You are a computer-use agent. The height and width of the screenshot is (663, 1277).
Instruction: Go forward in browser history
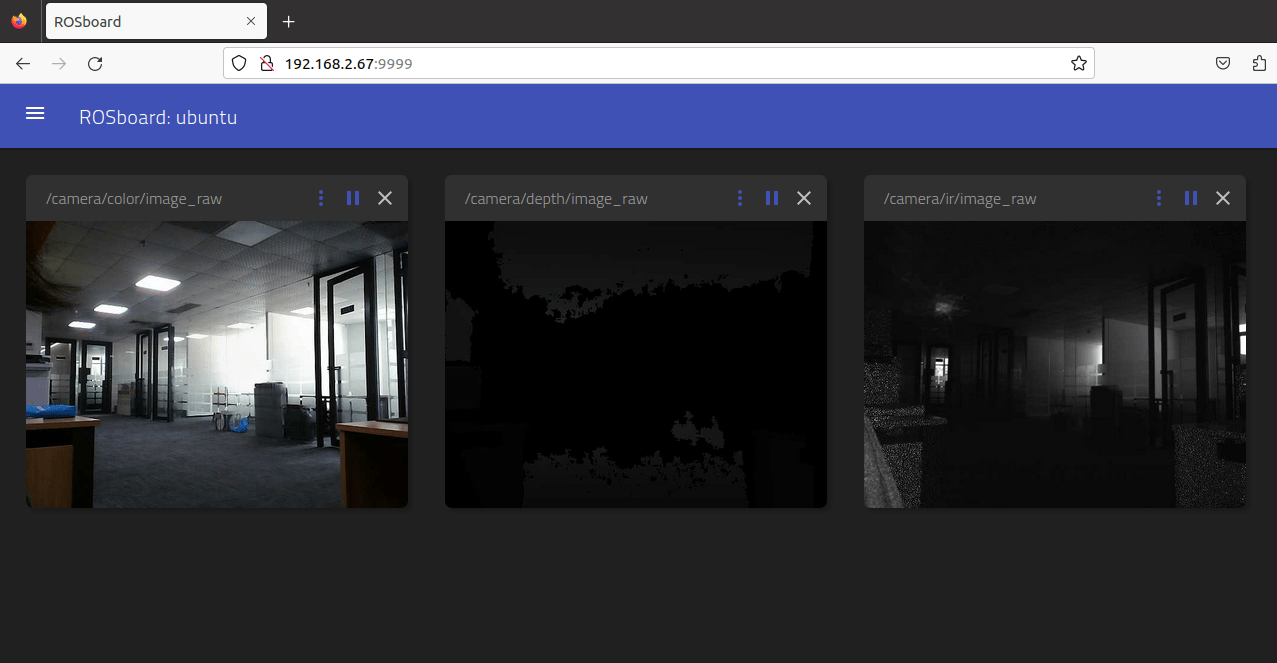[x=59, y=63]
